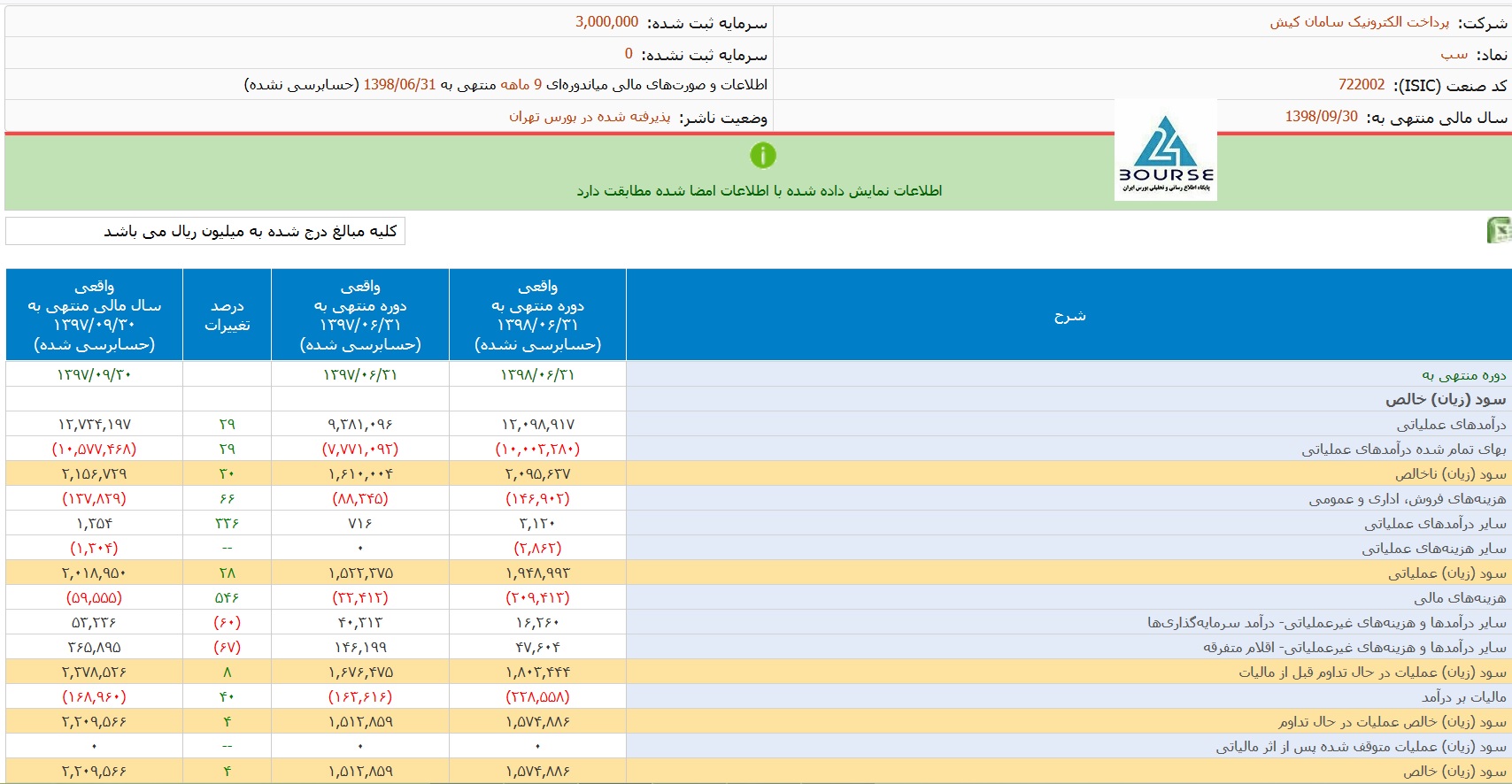This screenshot has width=1512, height=784.
Task: Select the سود (زیان) ناخالص row label
Action: coord(1450,474)
